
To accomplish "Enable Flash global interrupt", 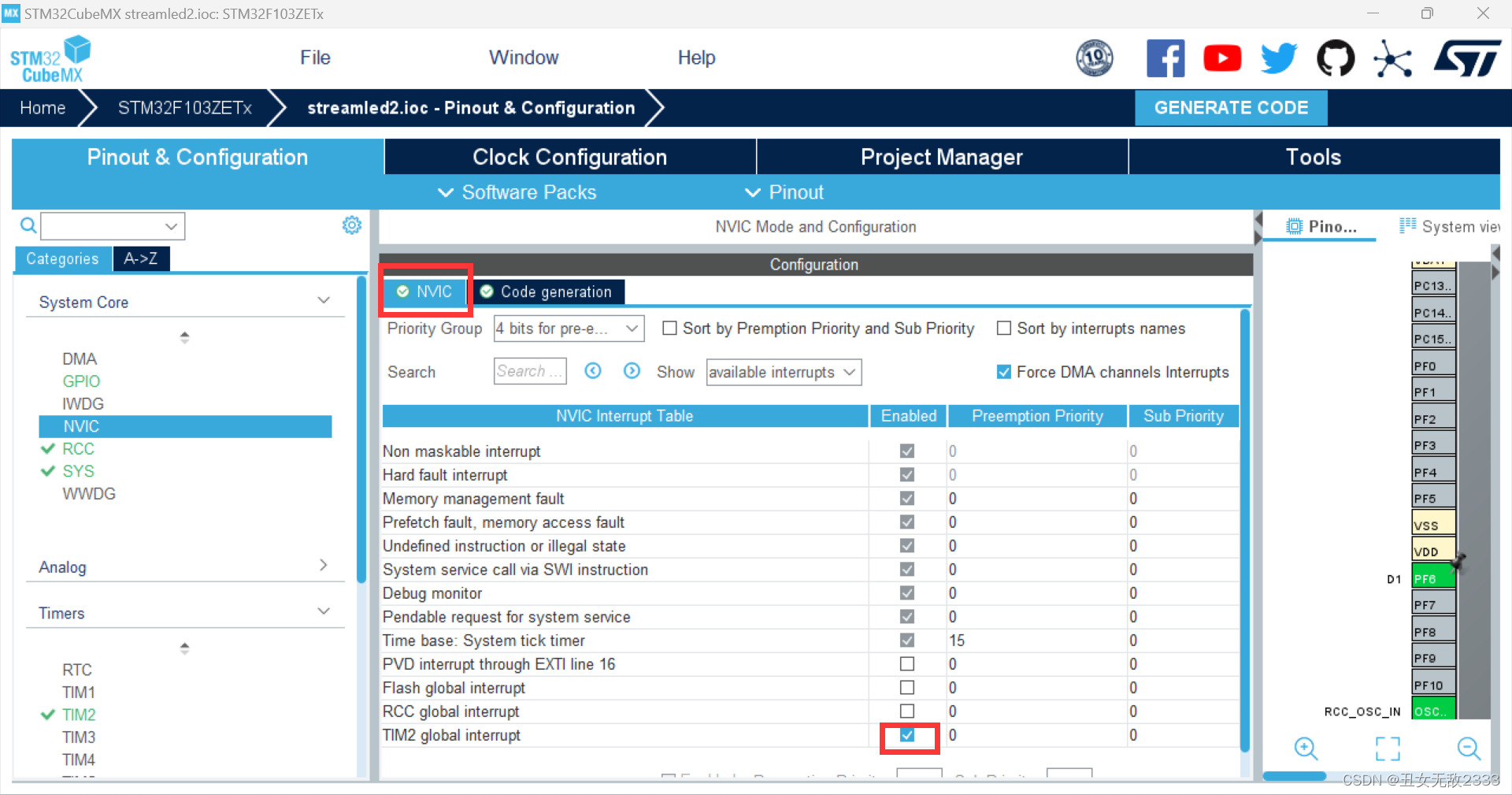I will click(907, 688).
